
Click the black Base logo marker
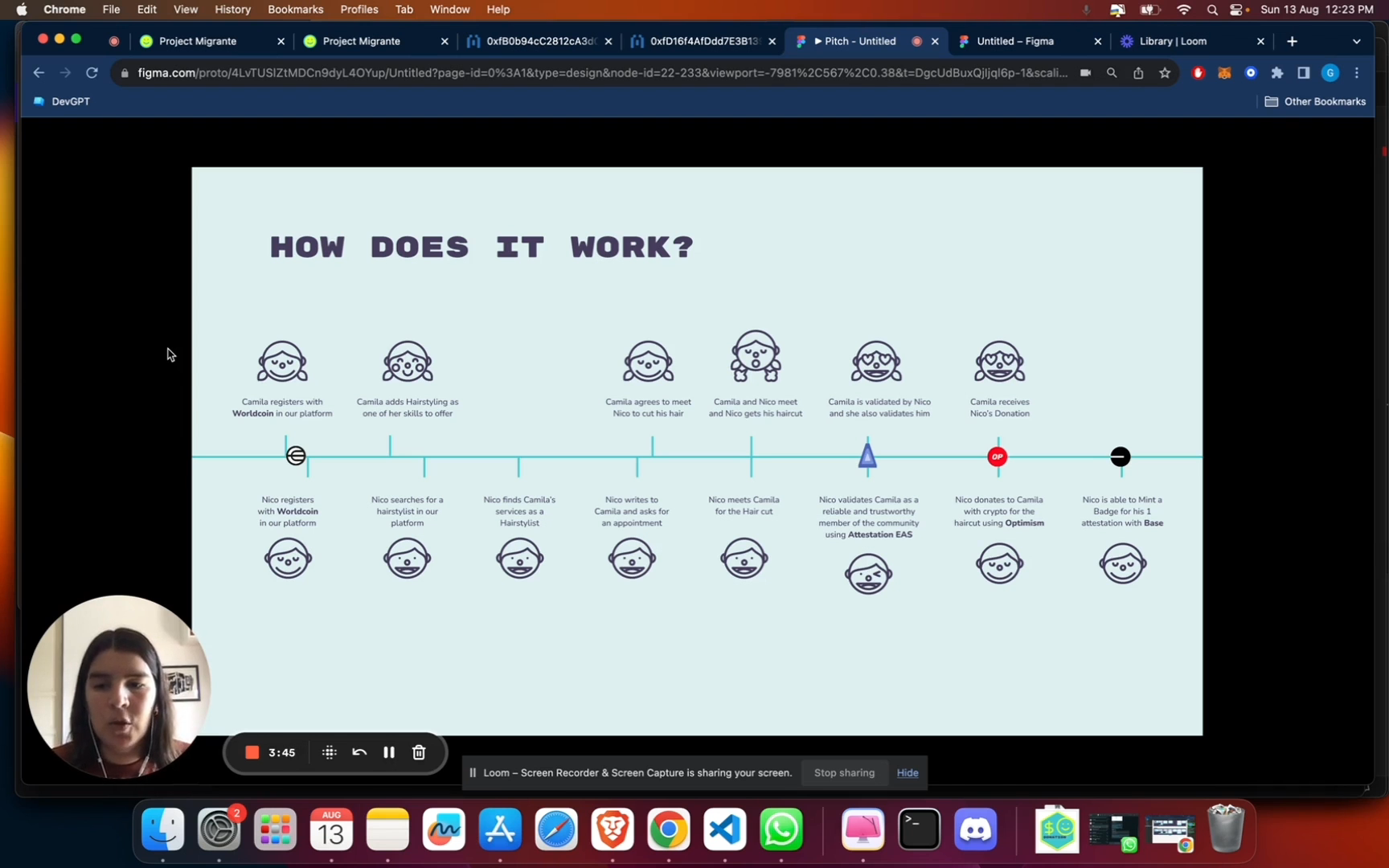[x=1121, y=457]
